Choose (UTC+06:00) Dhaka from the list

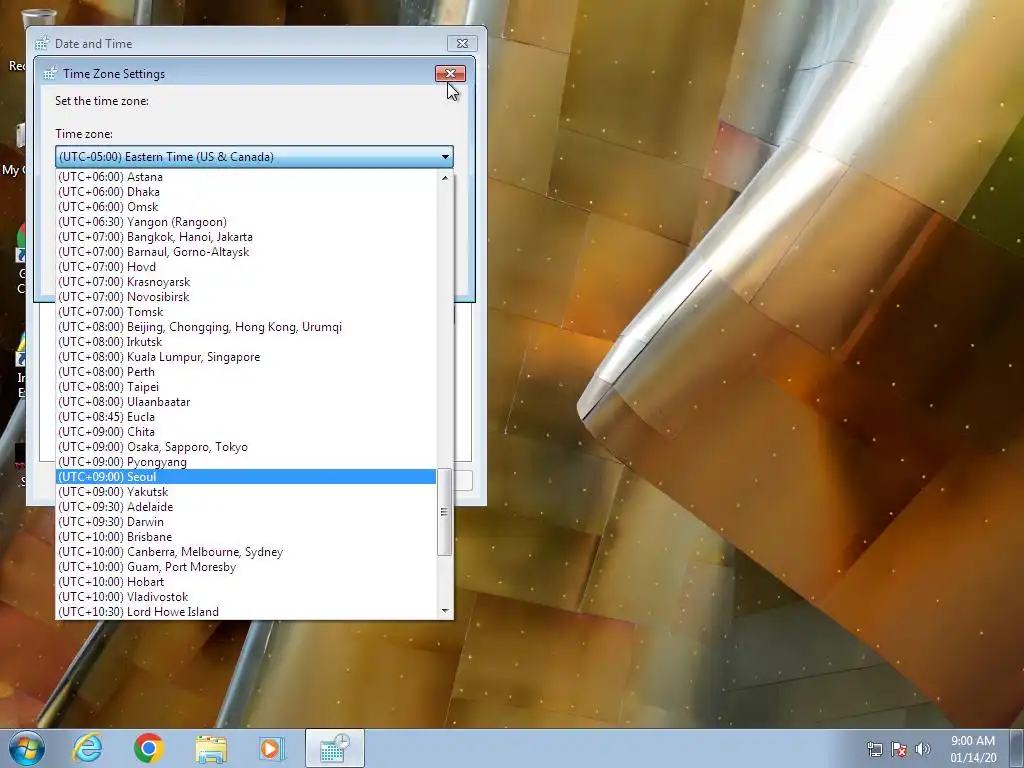click(x=246, y=192)
